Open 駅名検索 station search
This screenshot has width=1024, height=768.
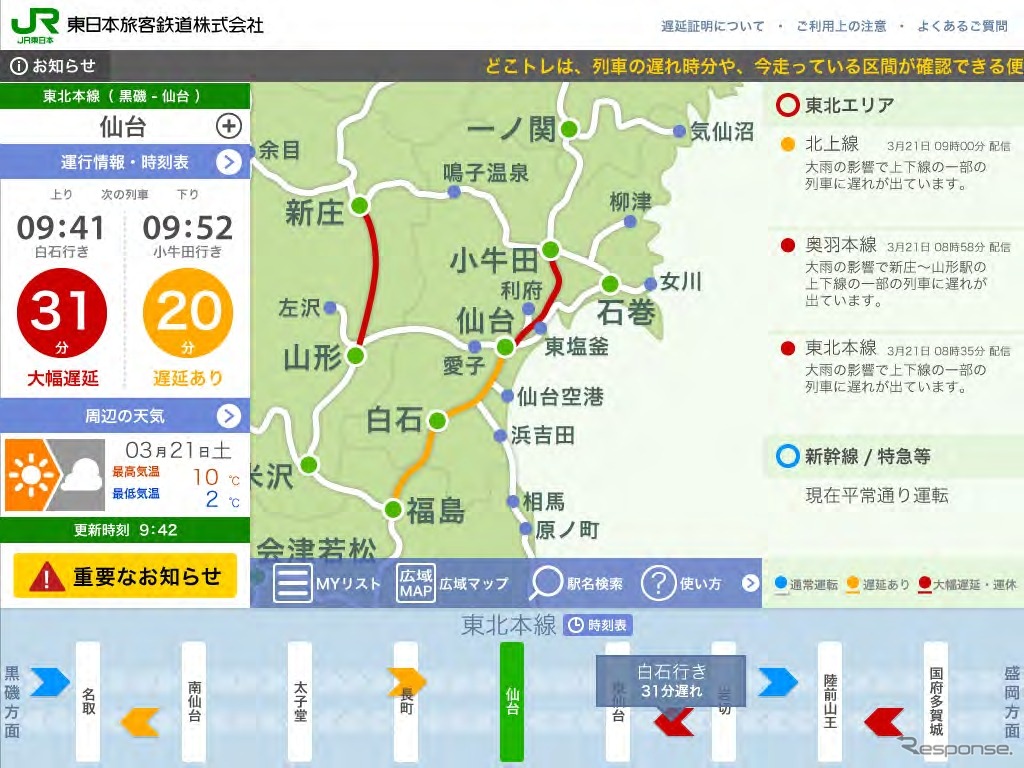(x=575, y=583)
